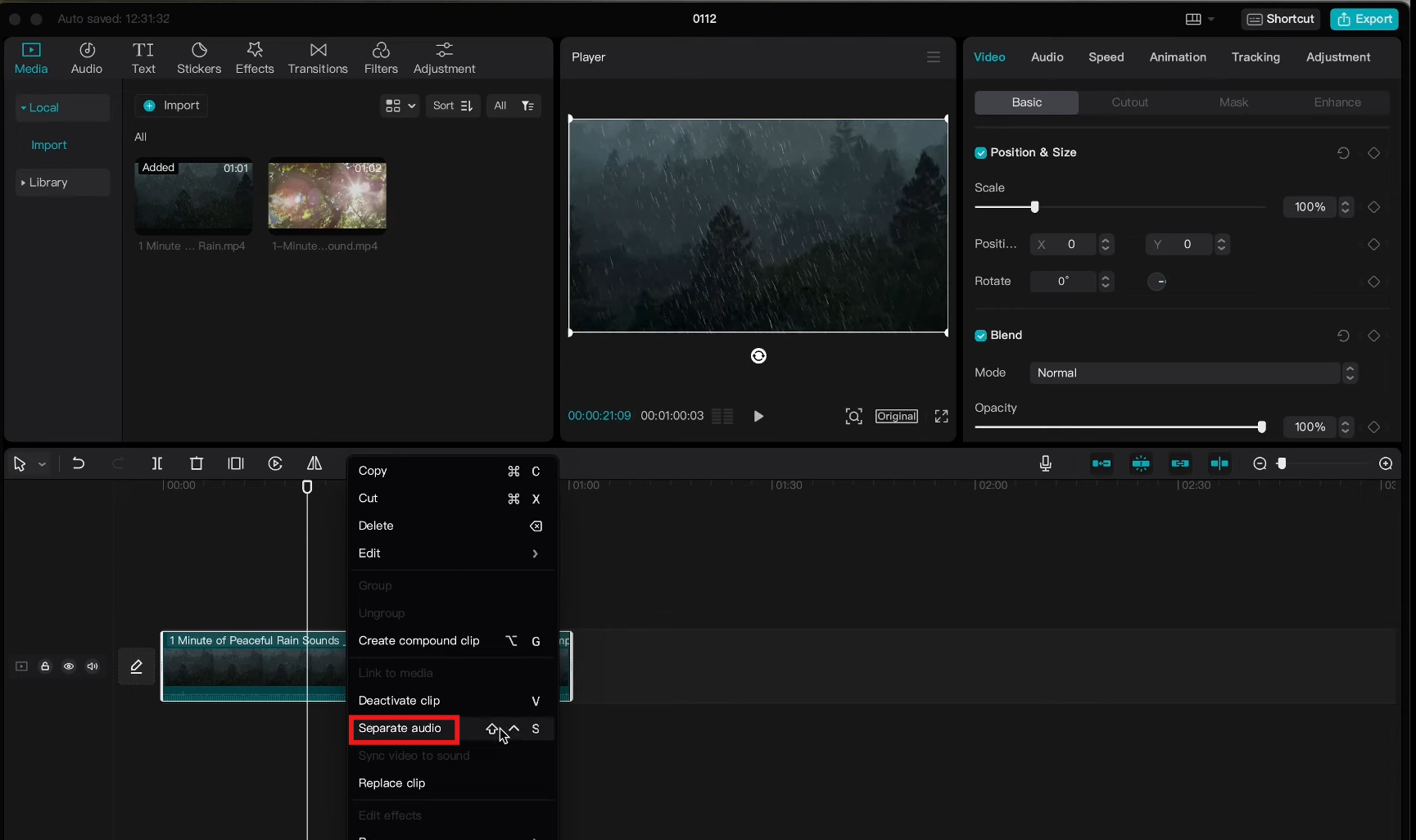Image resolution: width=1416 pixels, height=840 pixels.
Task: Select the Split tool in timeline toolbar
Action: click(x=157, y=463)
